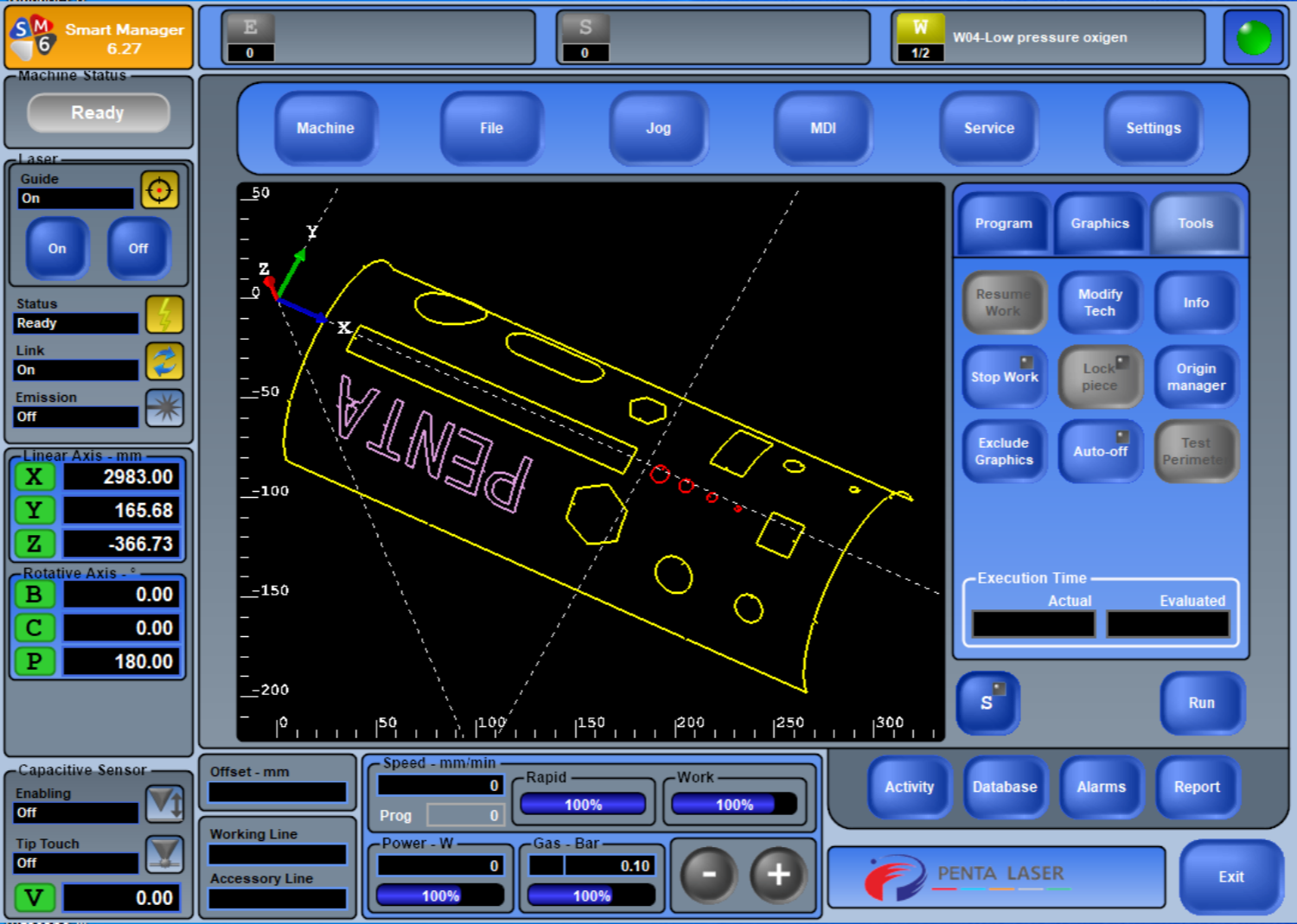Open the Origin manager
The width and height of the screenshot is (1297, 924).
1197,377
